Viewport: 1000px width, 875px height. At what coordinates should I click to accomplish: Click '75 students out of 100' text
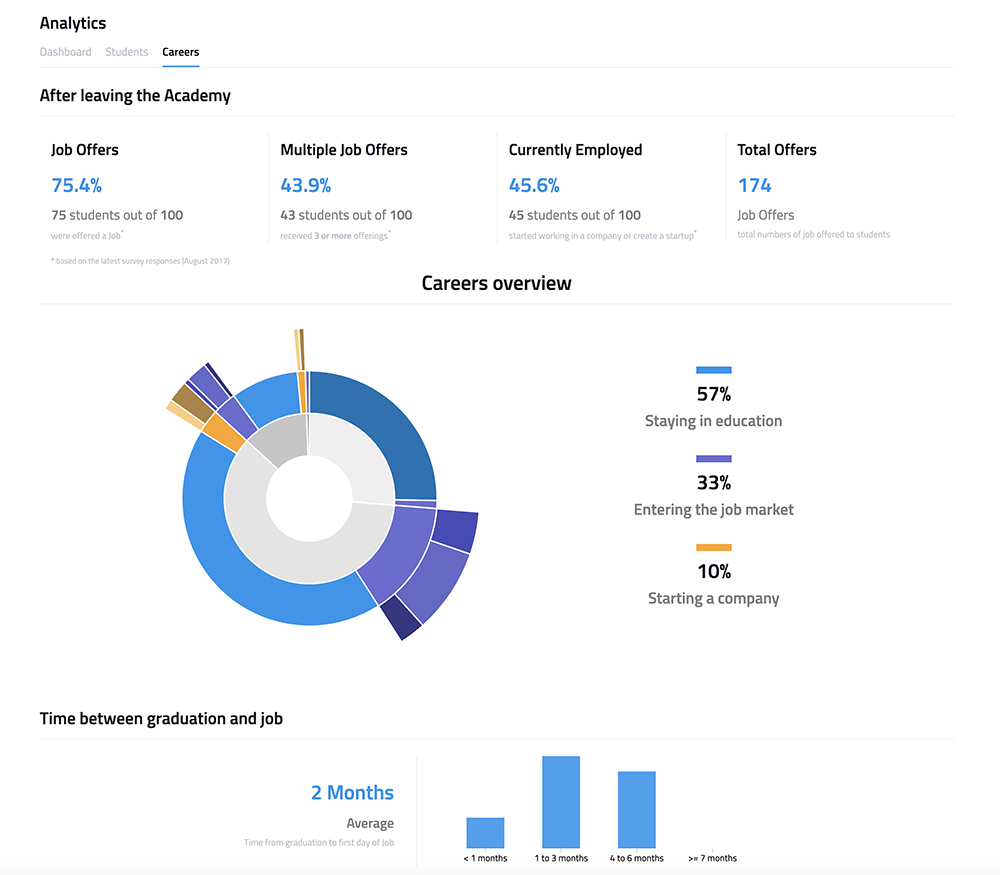click(x=117, y=215)
